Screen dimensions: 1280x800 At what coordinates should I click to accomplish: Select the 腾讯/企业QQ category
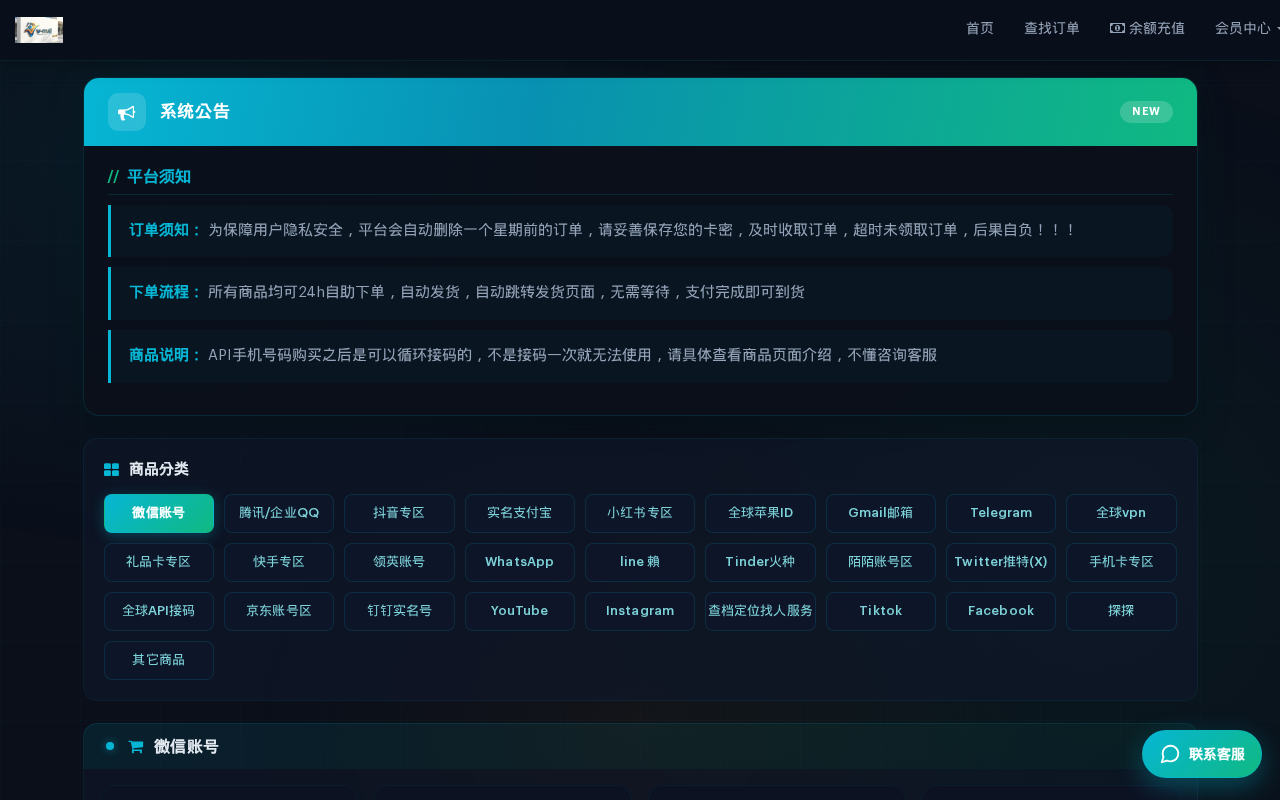(x=279, y=513)
